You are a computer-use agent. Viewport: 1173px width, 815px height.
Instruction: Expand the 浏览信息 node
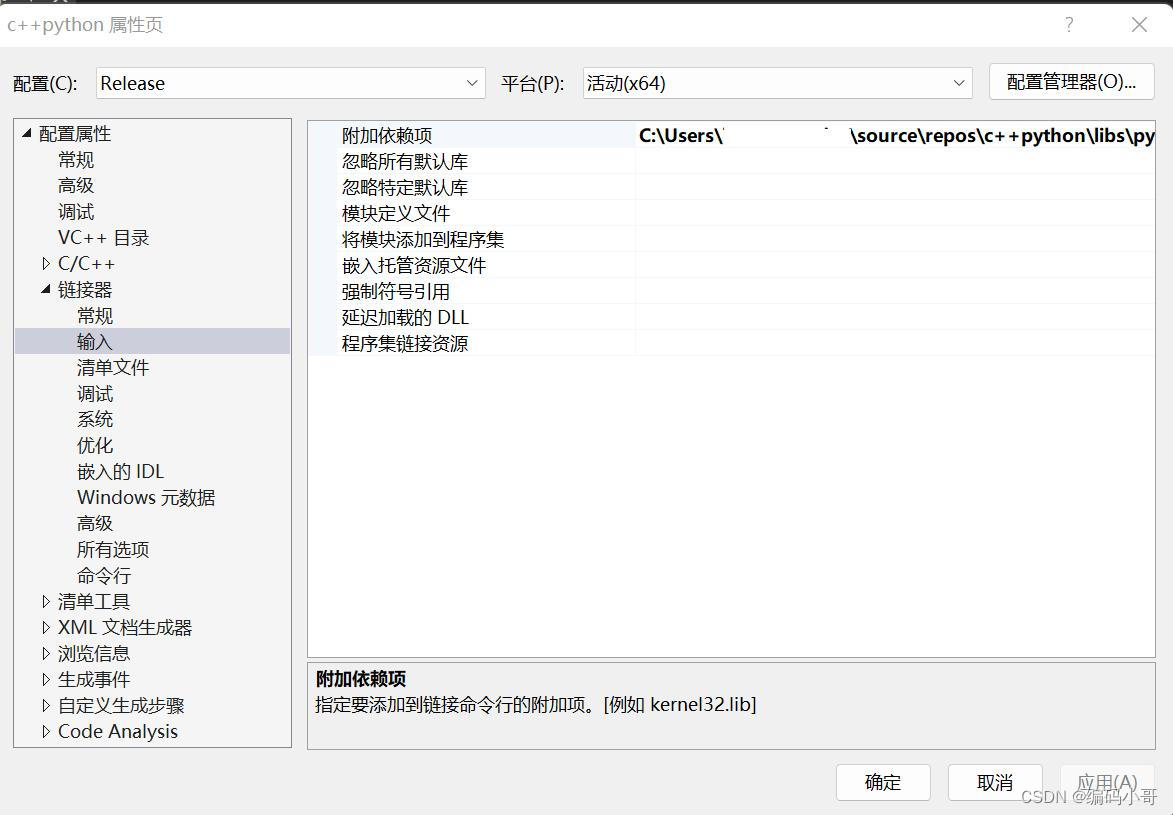pyautogui.click(x=45, y=653)
